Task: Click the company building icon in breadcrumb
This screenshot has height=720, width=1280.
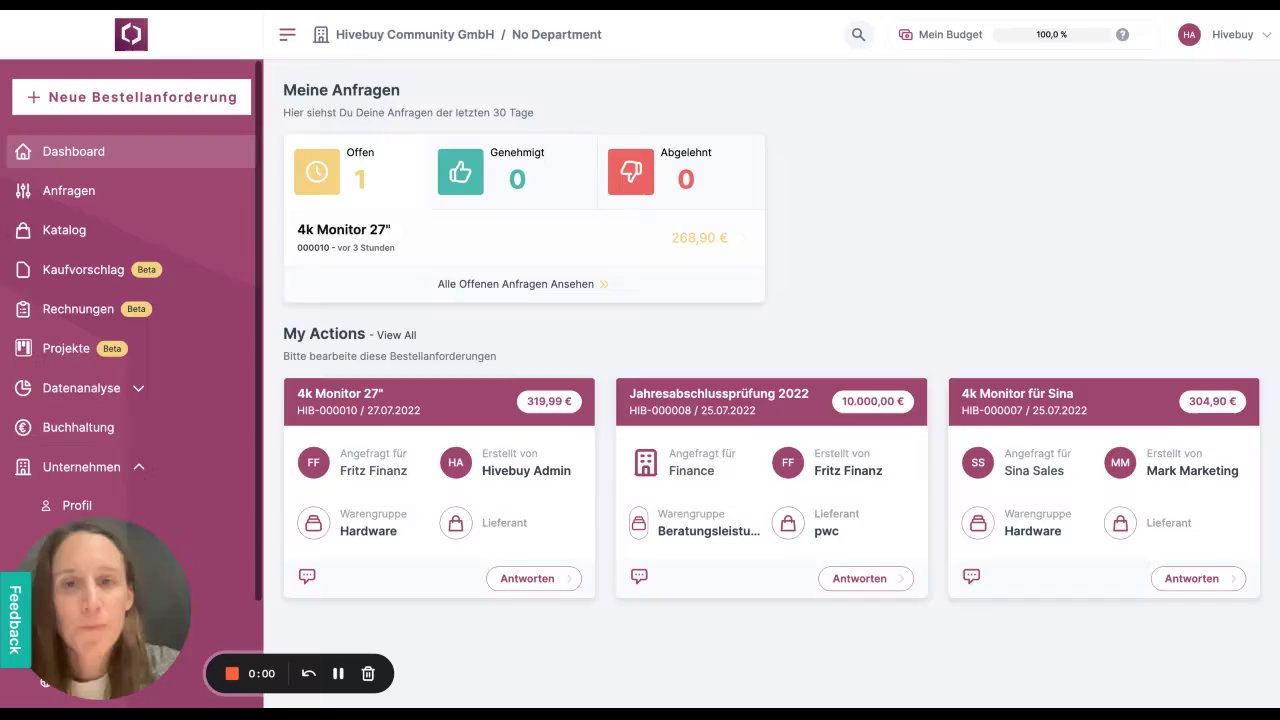Action: 321,34
